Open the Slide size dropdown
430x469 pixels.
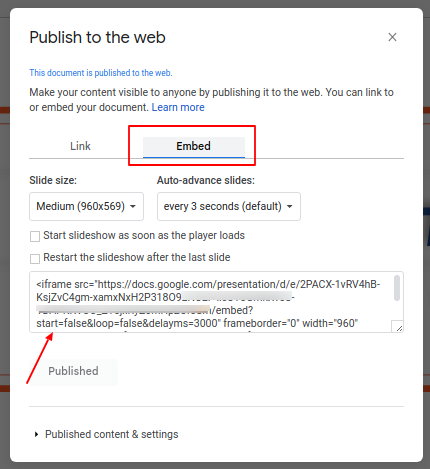tap(86, 206)
